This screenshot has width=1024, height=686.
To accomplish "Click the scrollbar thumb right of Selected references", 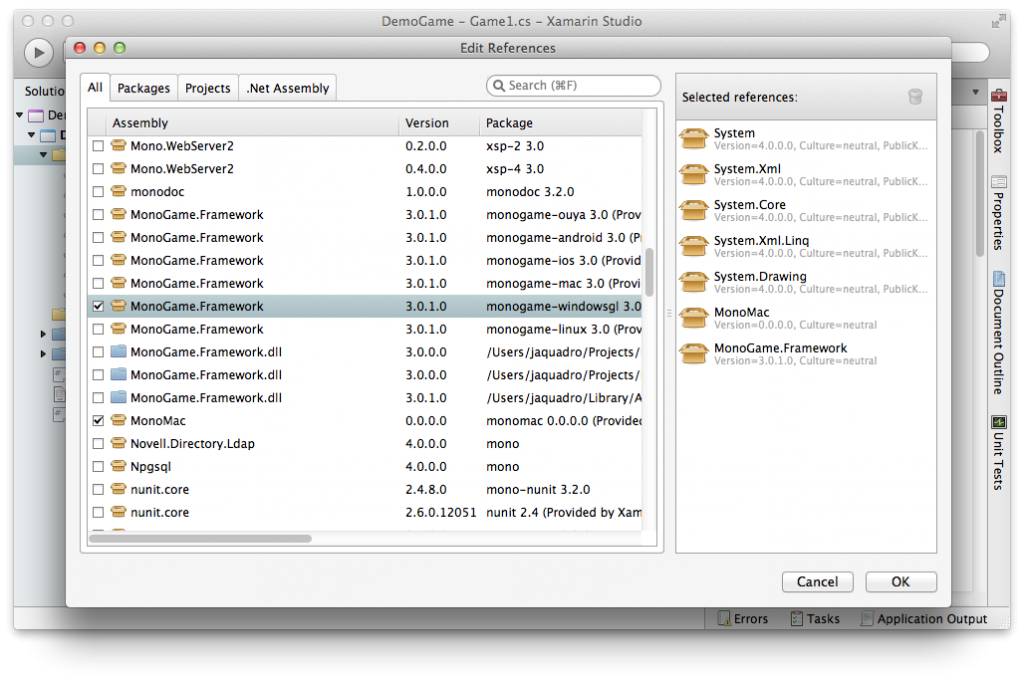I will pos(980,193).
